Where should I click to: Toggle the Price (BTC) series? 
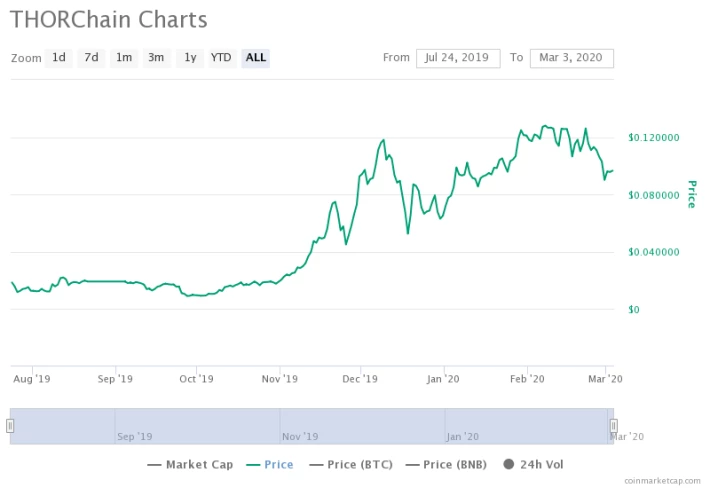click(x=351, y=464)
